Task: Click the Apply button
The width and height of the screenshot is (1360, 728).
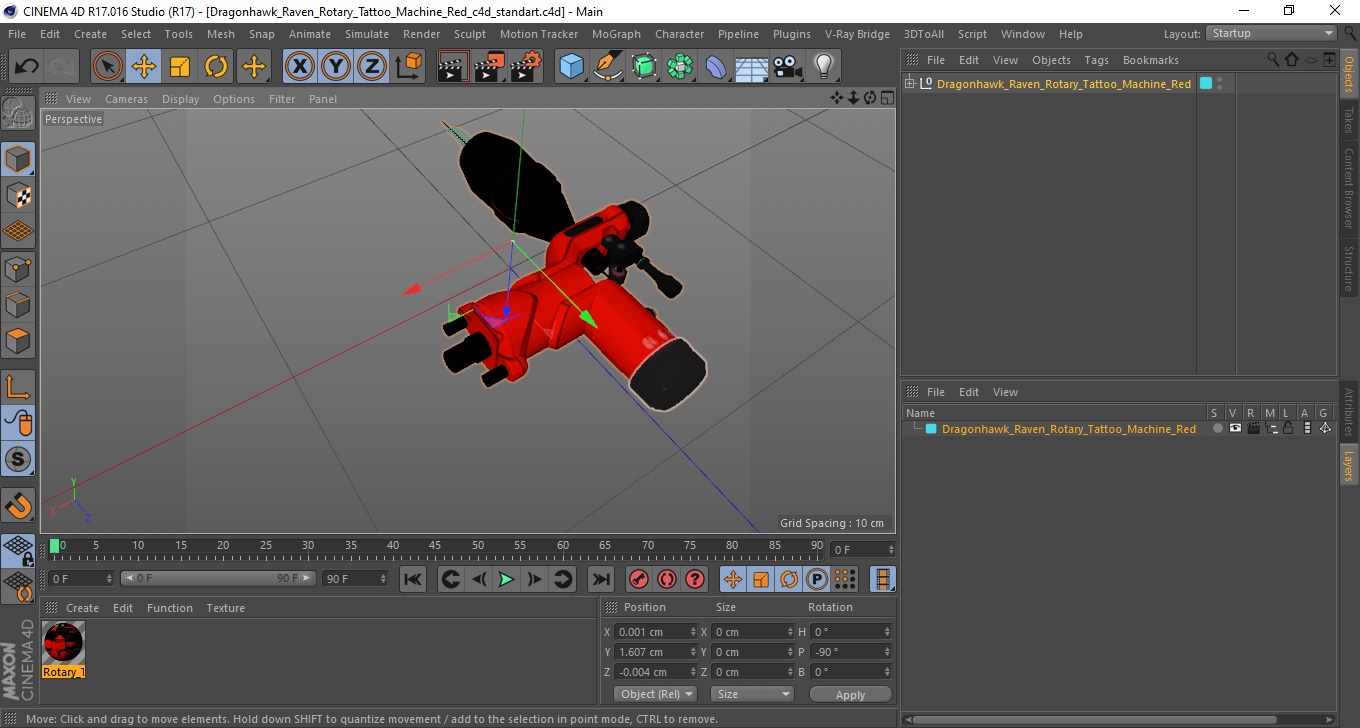Action: (x=850, y=694)
